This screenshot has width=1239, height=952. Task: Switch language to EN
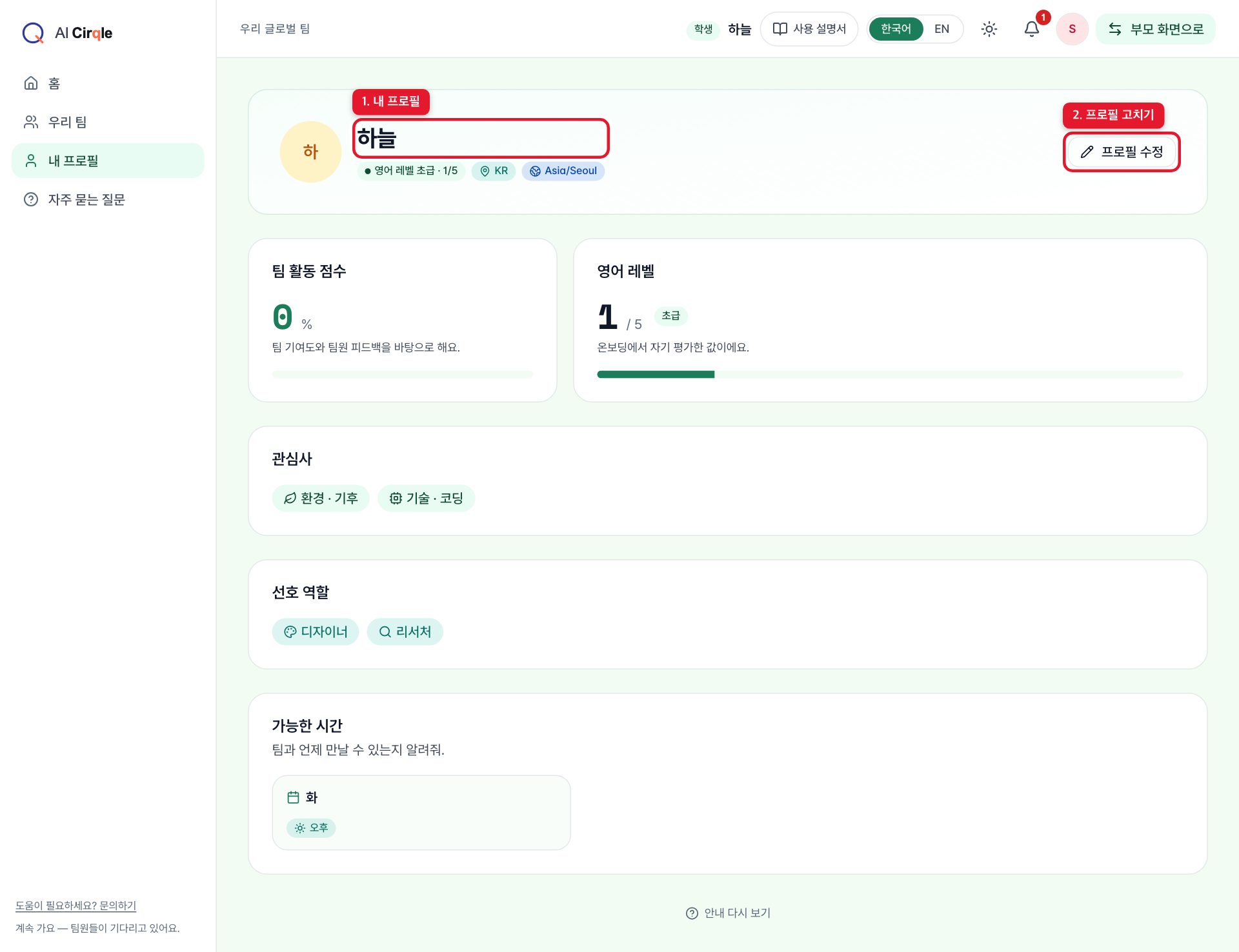point(942,29)
